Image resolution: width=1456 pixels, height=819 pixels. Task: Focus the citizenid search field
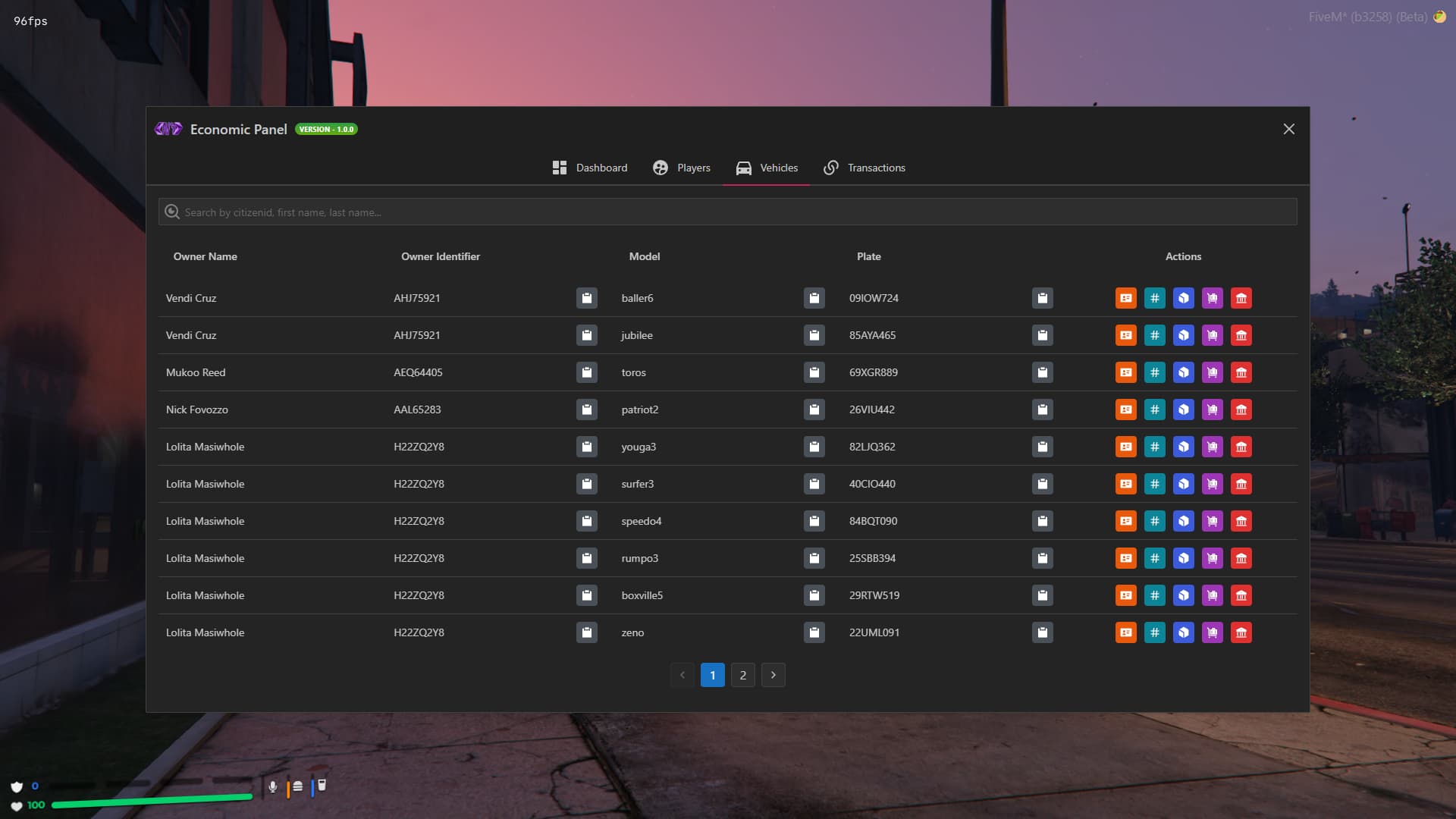[x=728, y=212]
